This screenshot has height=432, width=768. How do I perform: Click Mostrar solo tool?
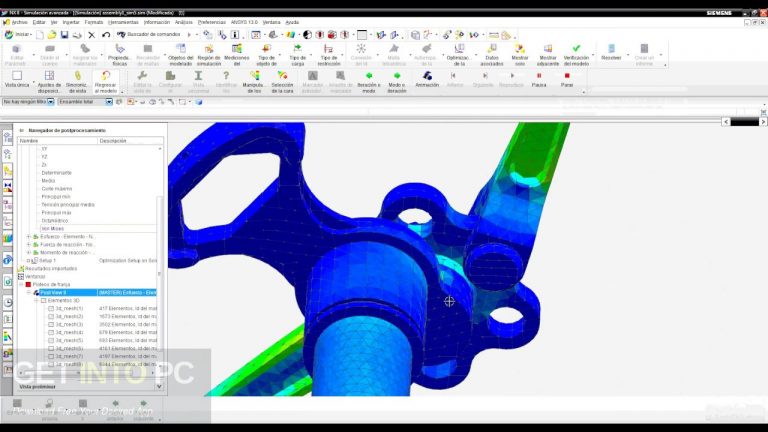(520, 54)
